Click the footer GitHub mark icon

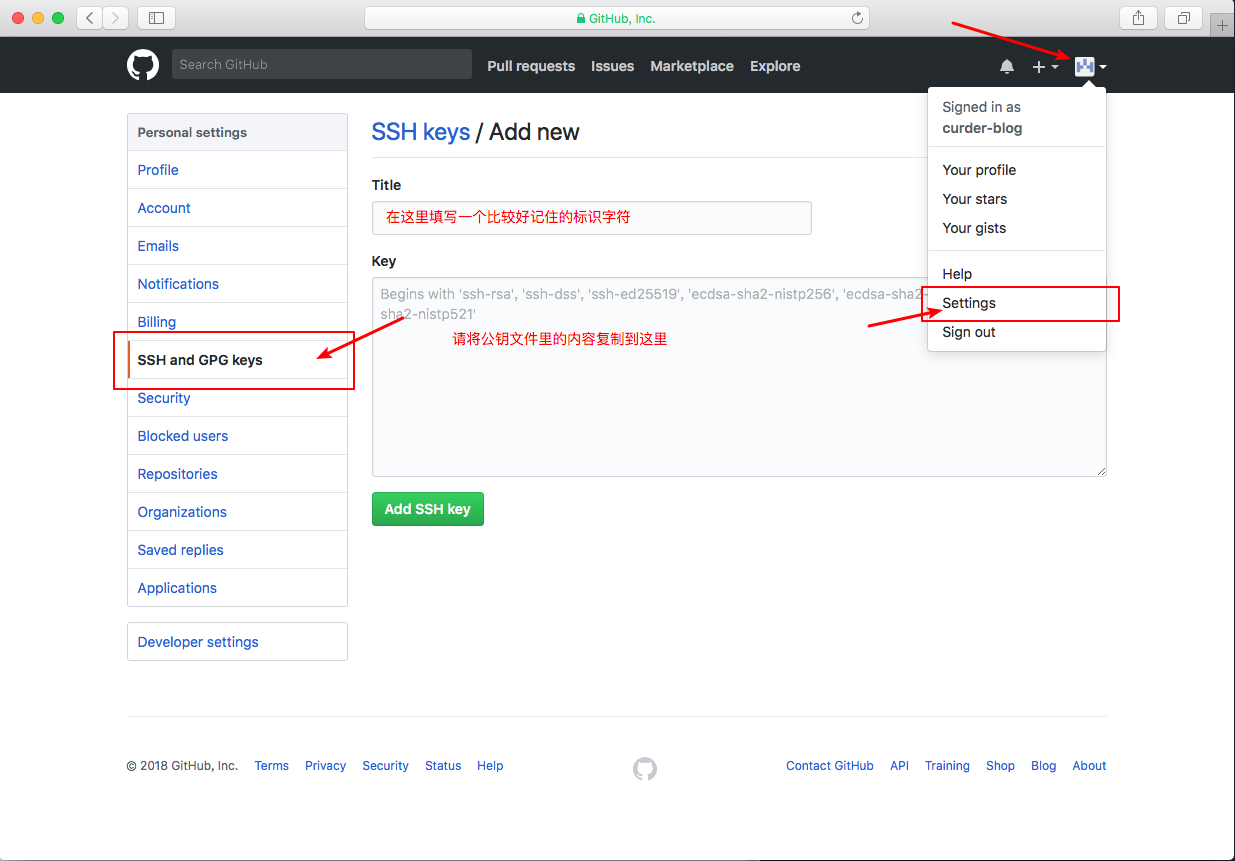pos(645,768)
